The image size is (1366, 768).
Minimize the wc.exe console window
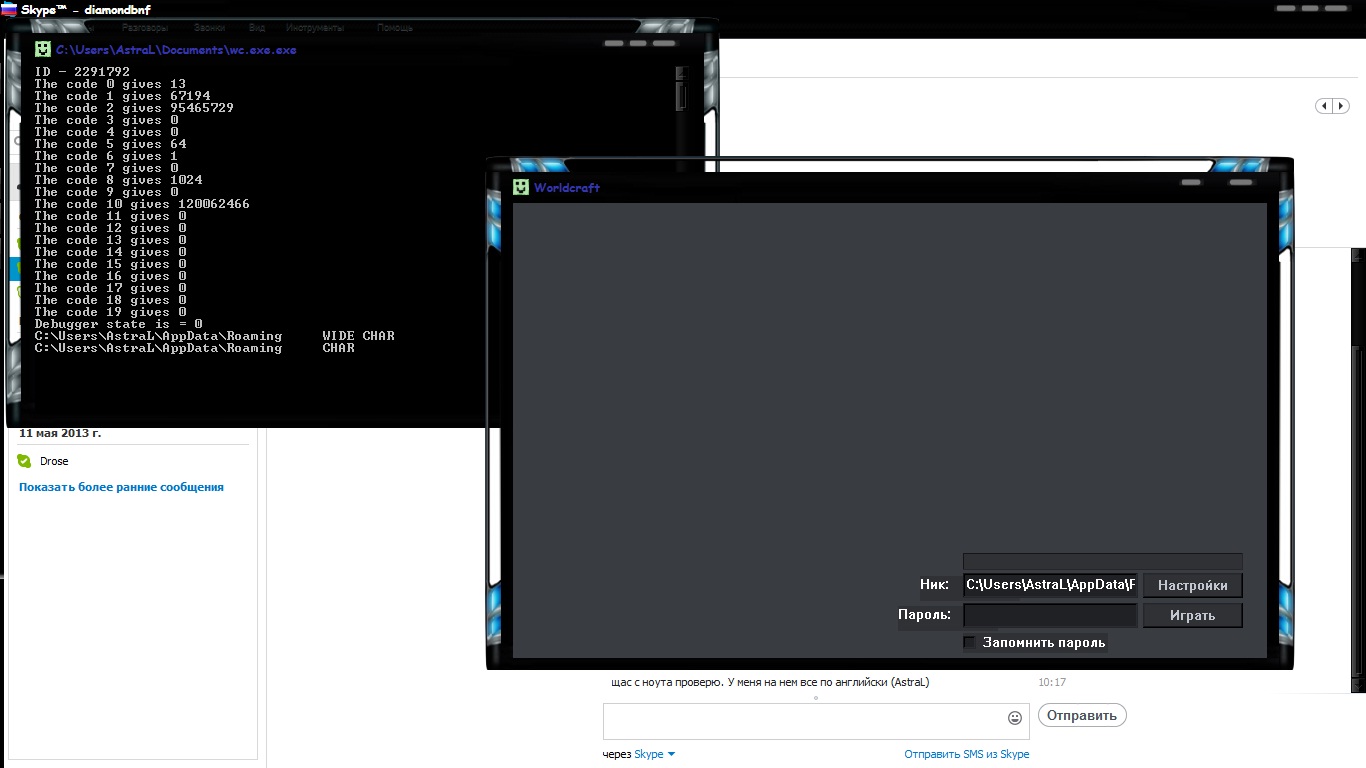[x=614, y=44]
